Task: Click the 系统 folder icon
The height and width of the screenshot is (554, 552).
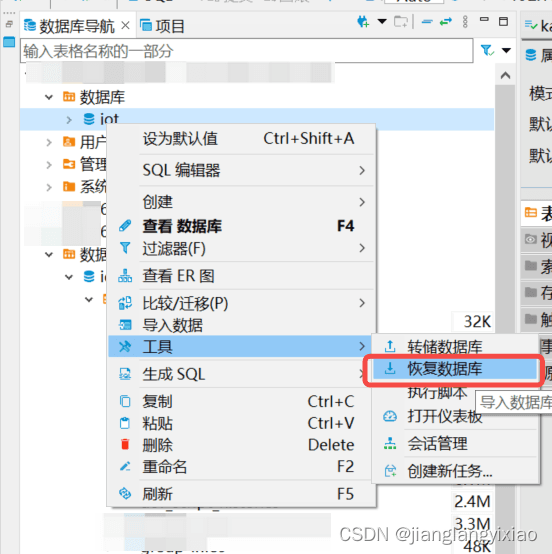Action: point(69,187)
